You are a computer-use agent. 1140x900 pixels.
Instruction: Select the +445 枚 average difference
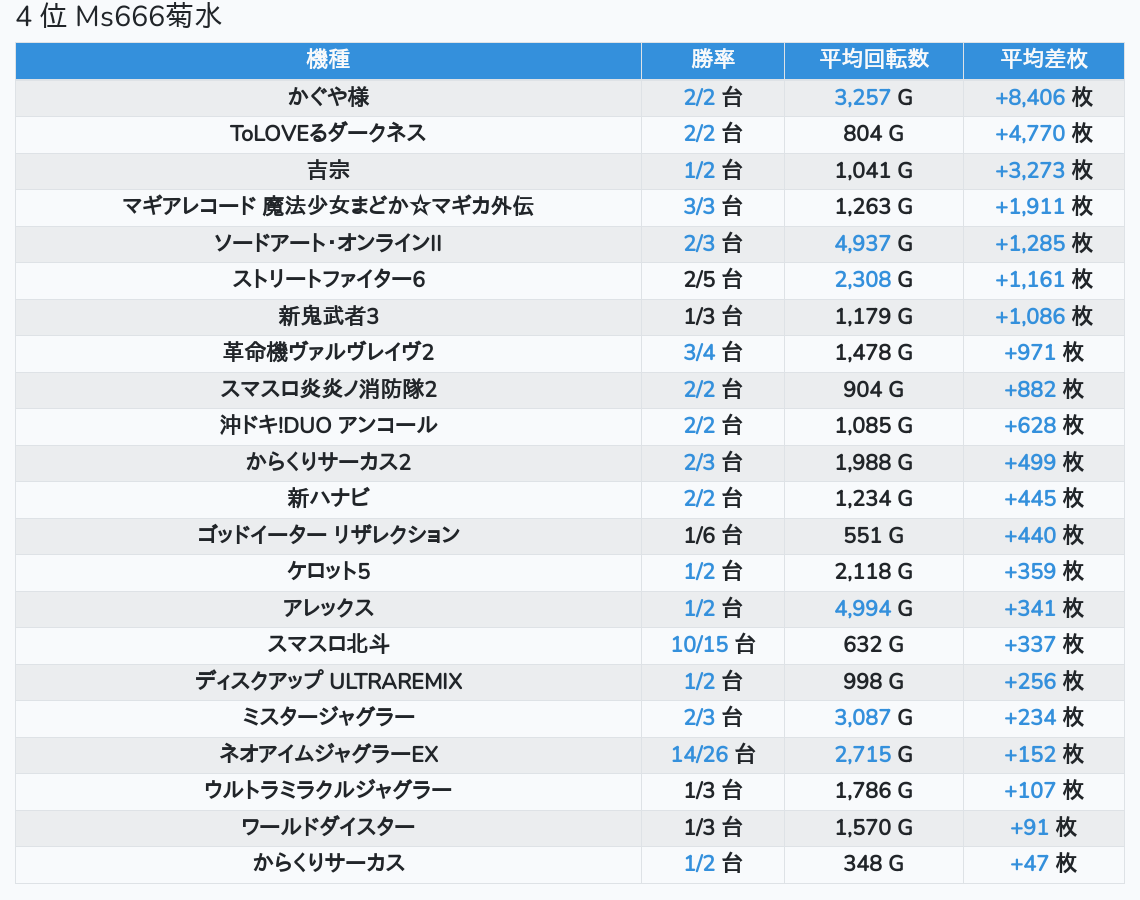1043,499
